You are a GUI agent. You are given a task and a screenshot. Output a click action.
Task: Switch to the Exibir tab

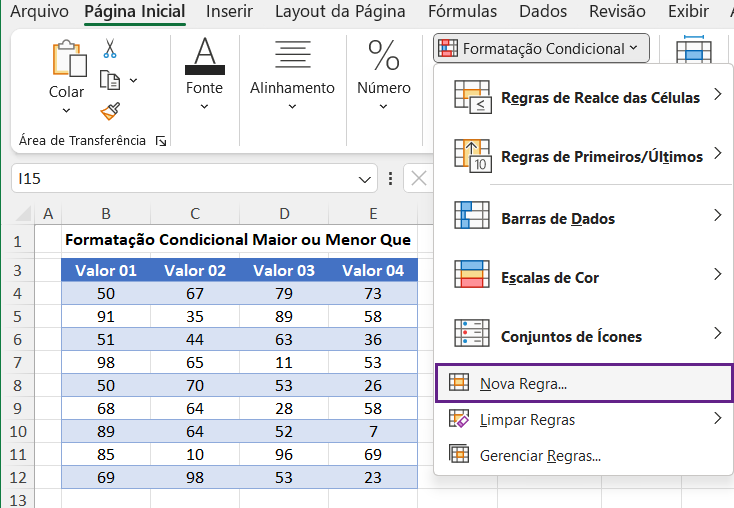click(x=688, y=11)
